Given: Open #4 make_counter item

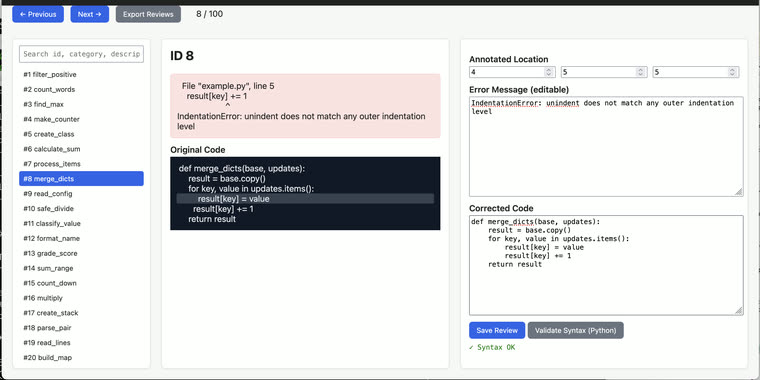Looking at the screenshot, I should click(x=81, y=119).
